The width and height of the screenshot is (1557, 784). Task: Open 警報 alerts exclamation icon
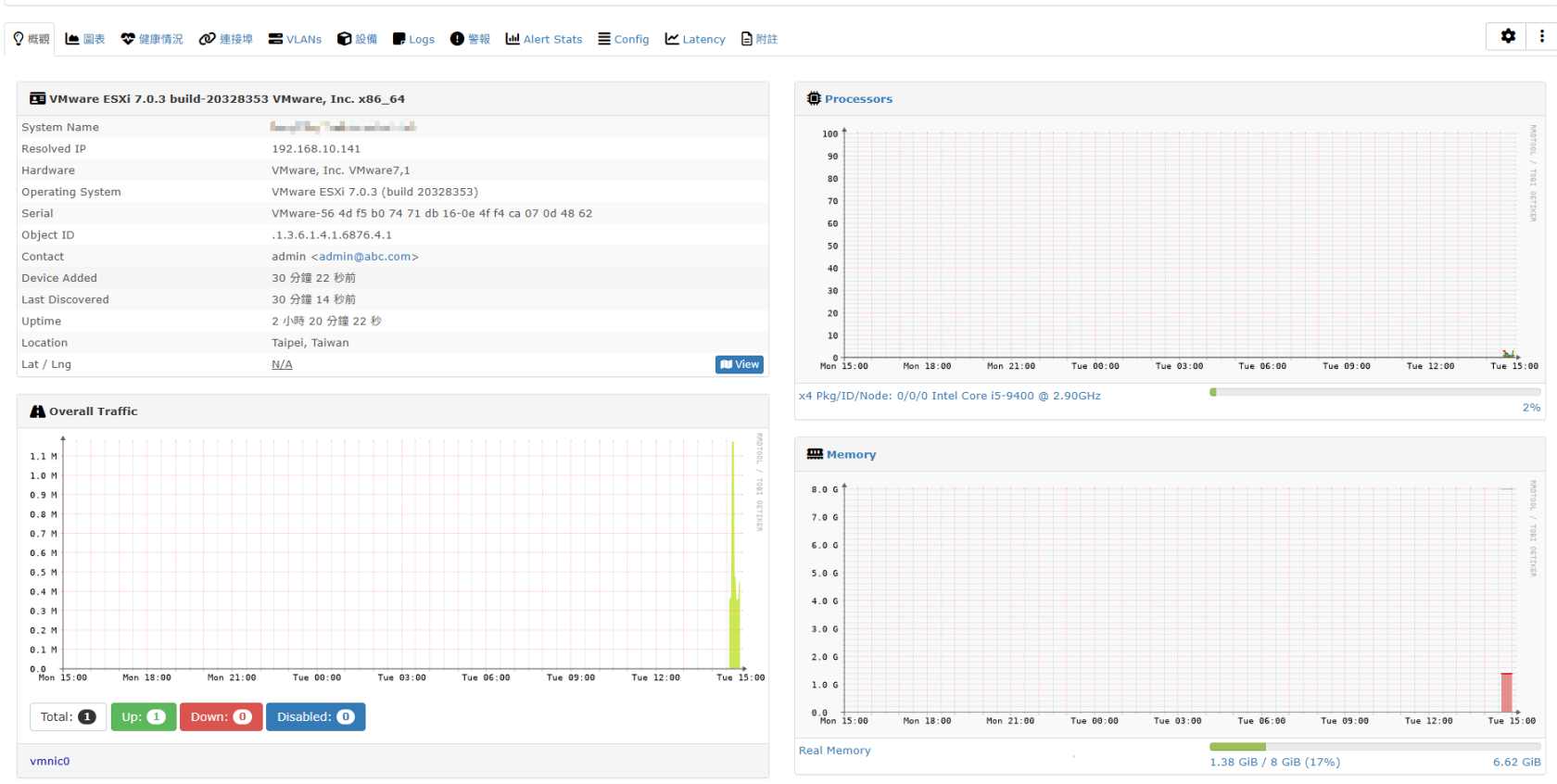coord(457,39)
